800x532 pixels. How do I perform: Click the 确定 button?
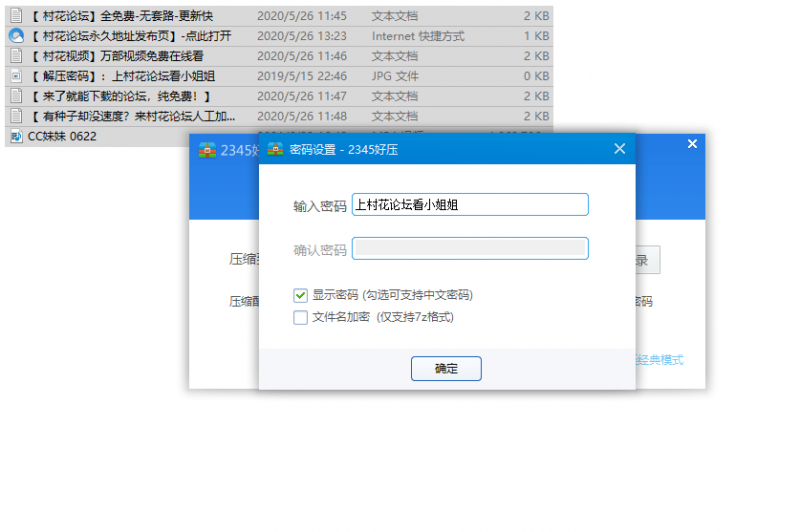click(x=446, y=368)
